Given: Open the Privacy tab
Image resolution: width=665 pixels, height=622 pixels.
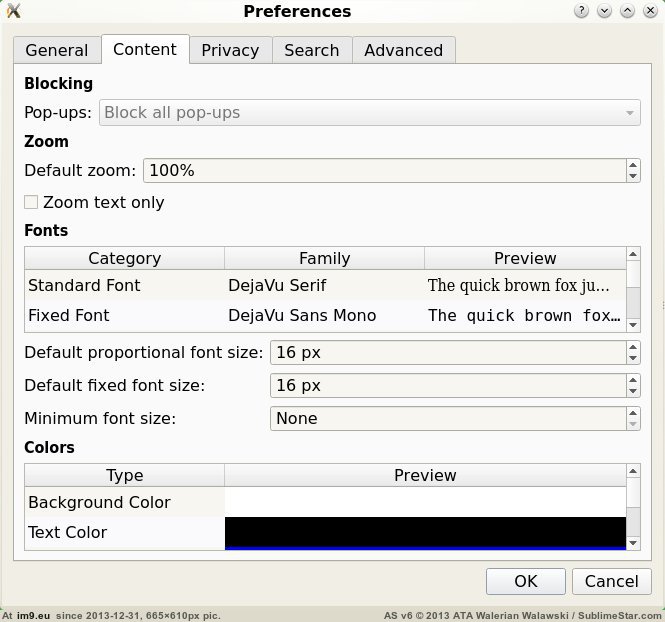Looking at the screenshot, I should point(230,50).
